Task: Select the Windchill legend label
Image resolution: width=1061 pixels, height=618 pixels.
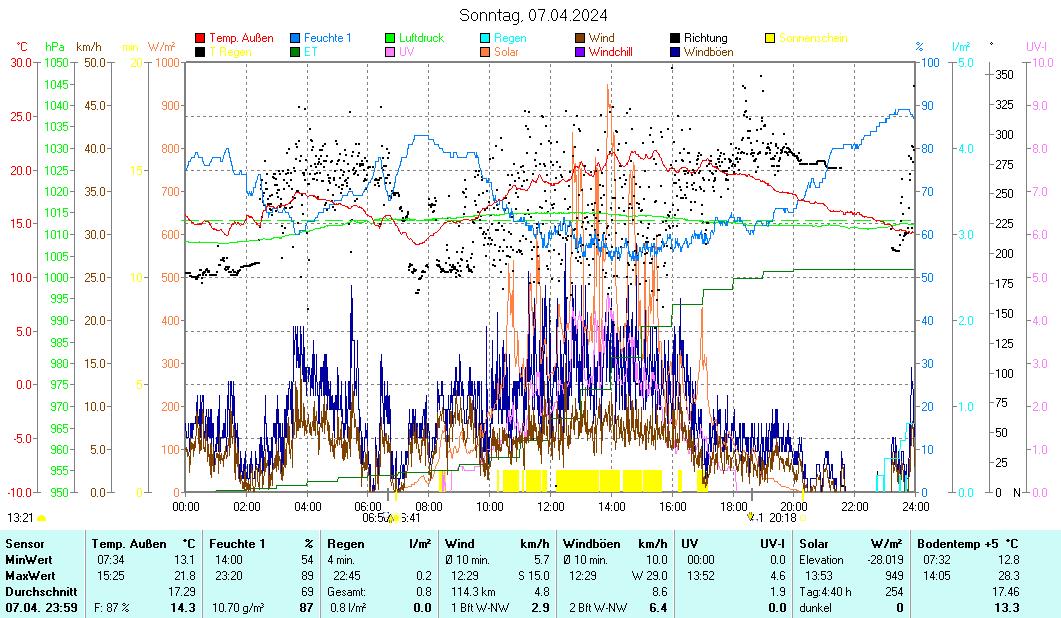Action: pos(611,52)
